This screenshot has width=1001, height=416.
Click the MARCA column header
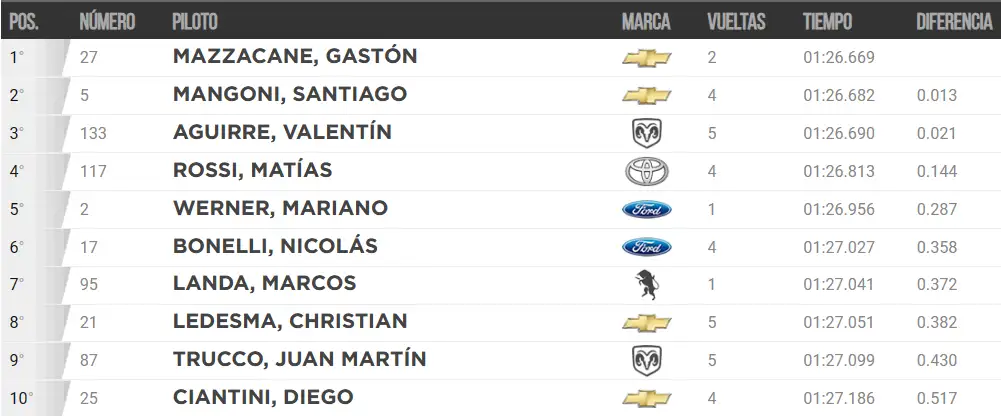pyautogui.click(x=646, y=22)
